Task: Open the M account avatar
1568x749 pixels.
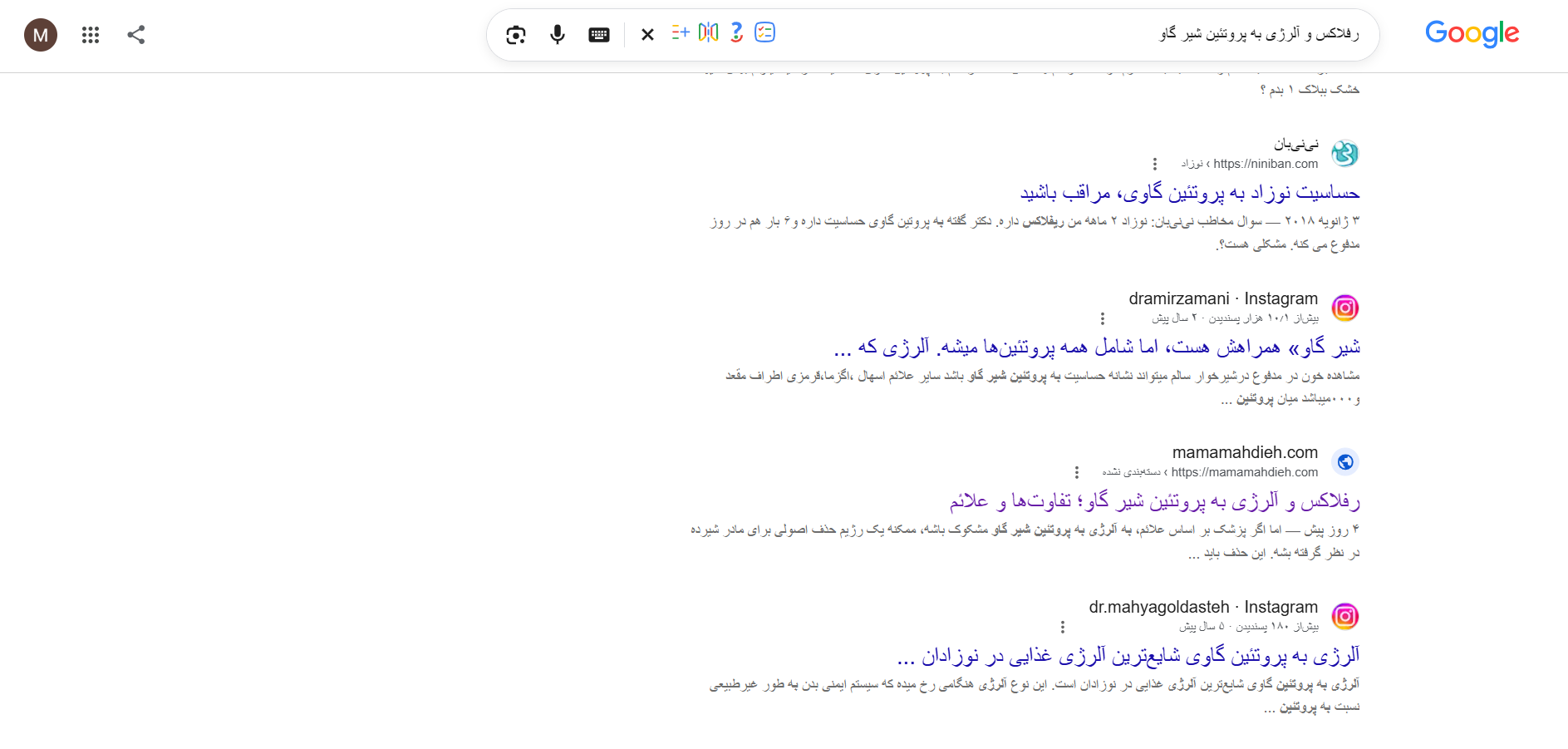Action: click(x=41, y=35)
